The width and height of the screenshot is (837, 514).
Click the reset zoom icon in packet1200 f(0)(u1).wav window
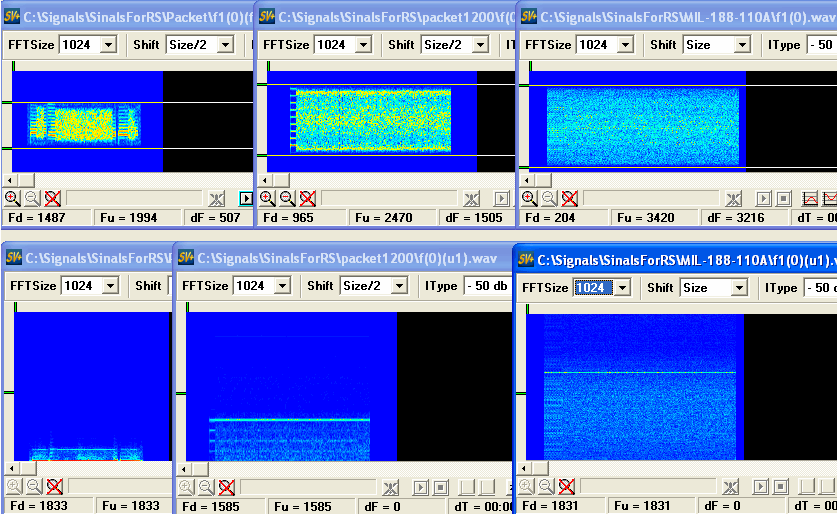pyautogui.click(x=226, y=487)
